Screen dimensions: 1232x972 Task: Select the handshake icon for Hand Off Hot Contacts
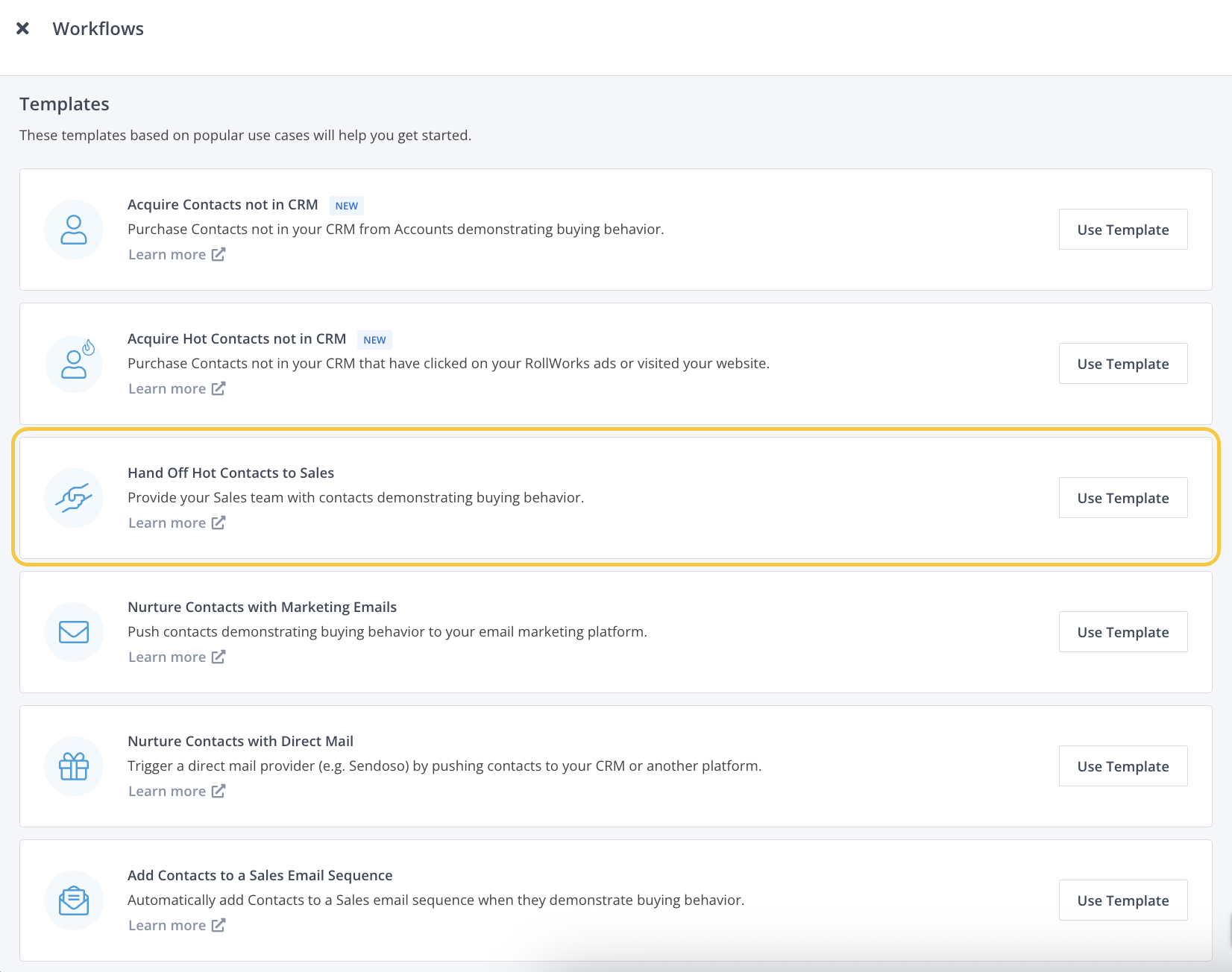click(x=74, y=497)
